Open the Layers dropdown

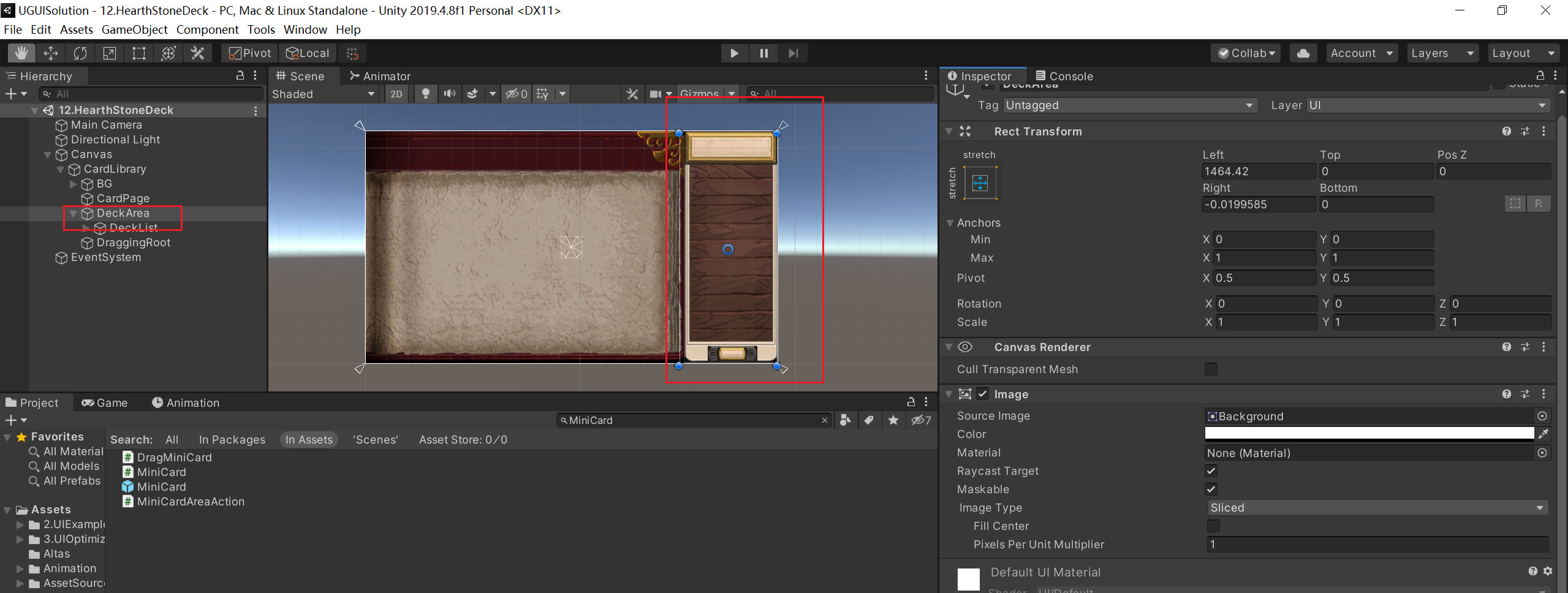click(x=1442, y=53)
